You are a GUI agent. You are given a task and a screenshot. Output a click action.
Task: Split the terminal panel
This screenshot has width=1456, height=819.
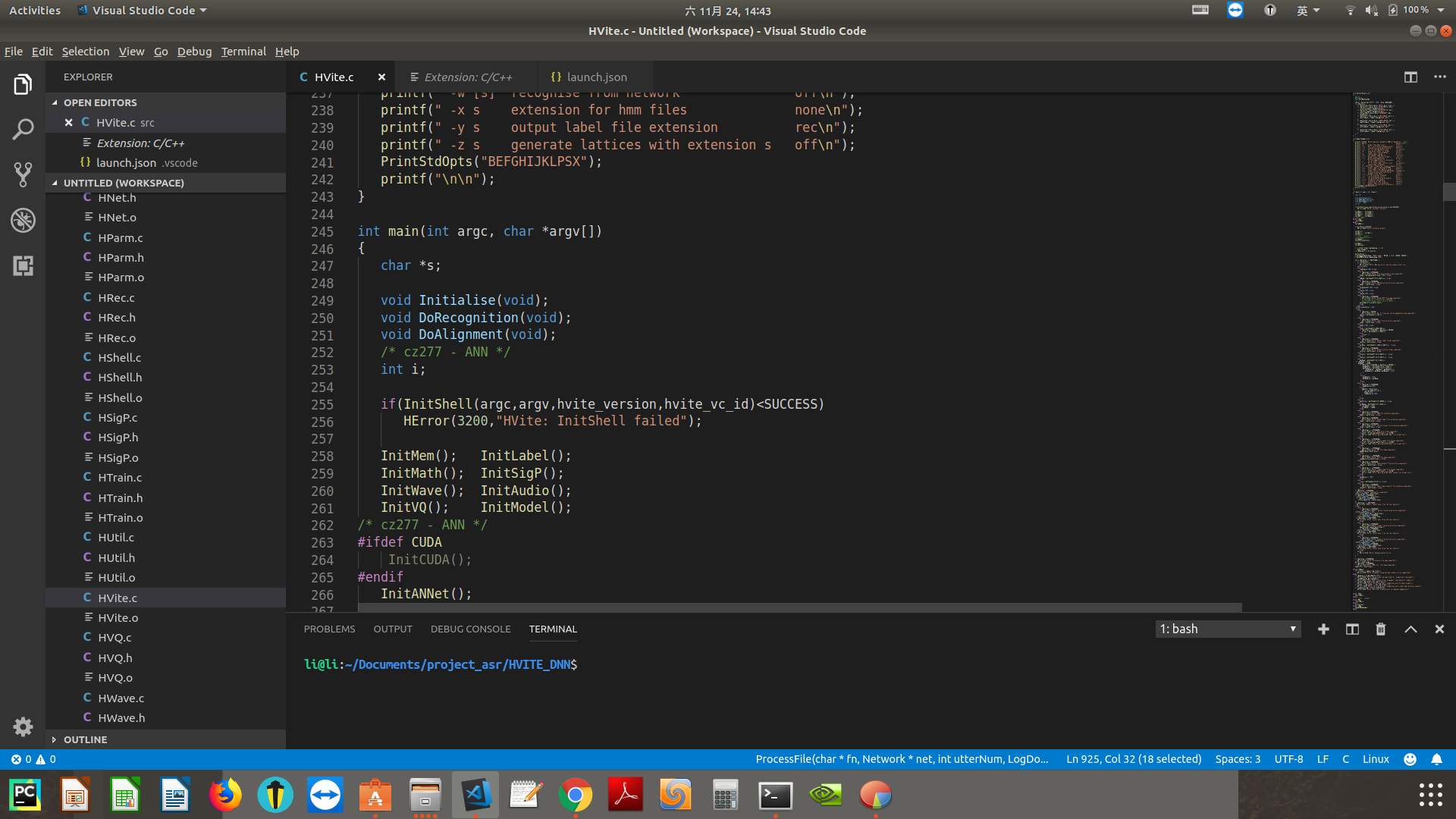pyautogui.click(x=1352, y=629)
